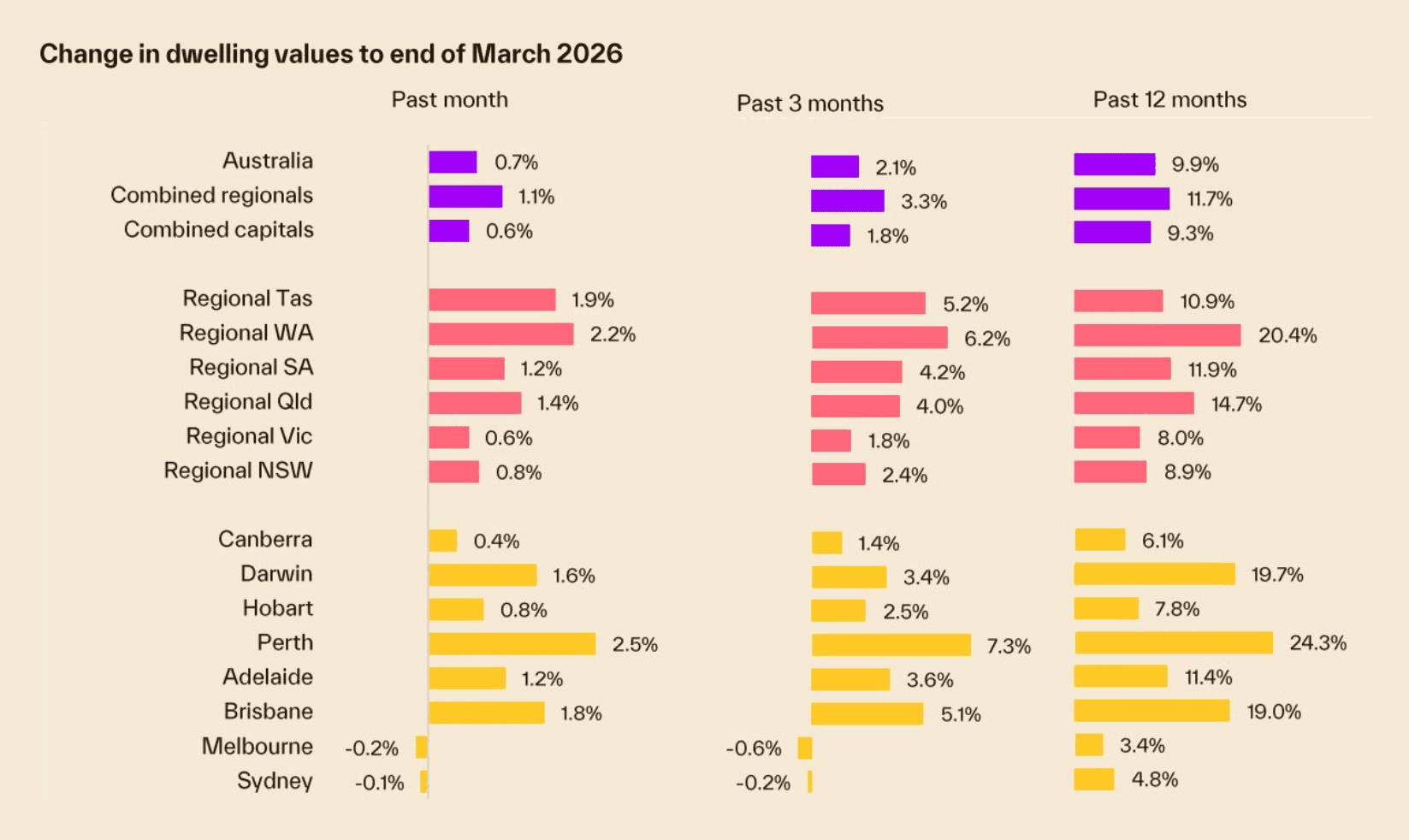This screenshot has height=840, width=1409.
Task: Select Darwin's 19.7% yellow bar
Action: pyautogui.click(x=1154, y=574)
